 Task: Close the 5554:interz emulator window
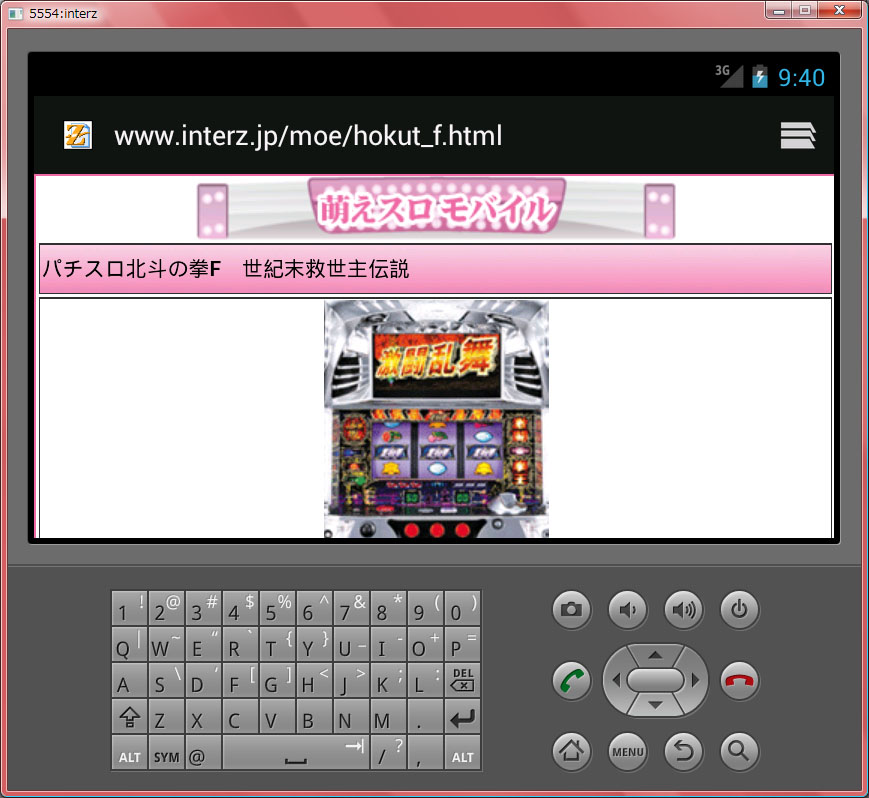tap(839, 10)
